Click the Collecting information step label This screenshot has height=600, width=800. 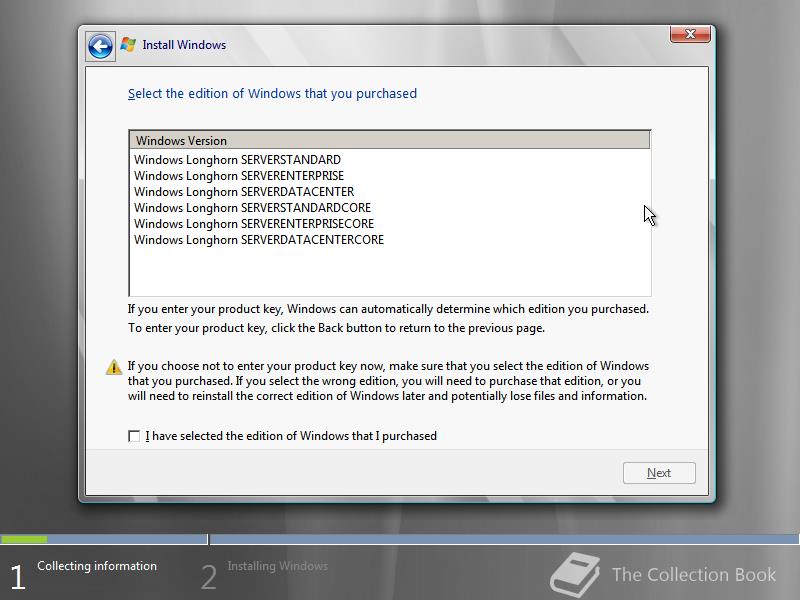click(97, 566)
